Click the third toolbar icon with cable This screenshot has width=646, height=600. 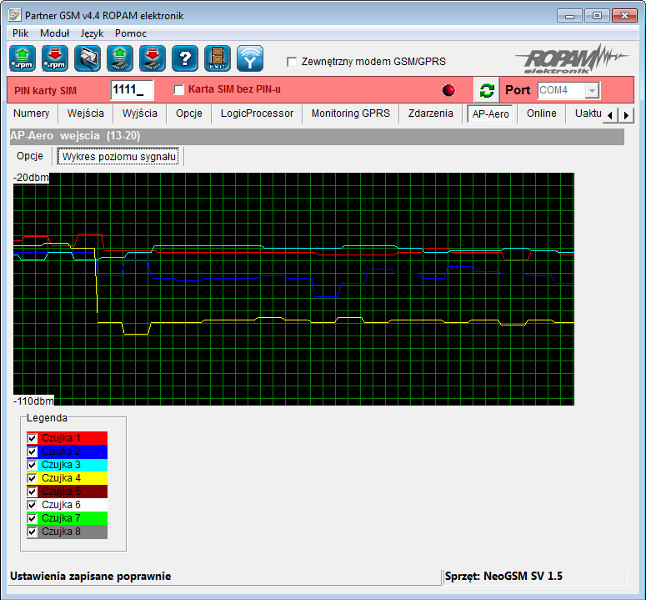point(88,58)
